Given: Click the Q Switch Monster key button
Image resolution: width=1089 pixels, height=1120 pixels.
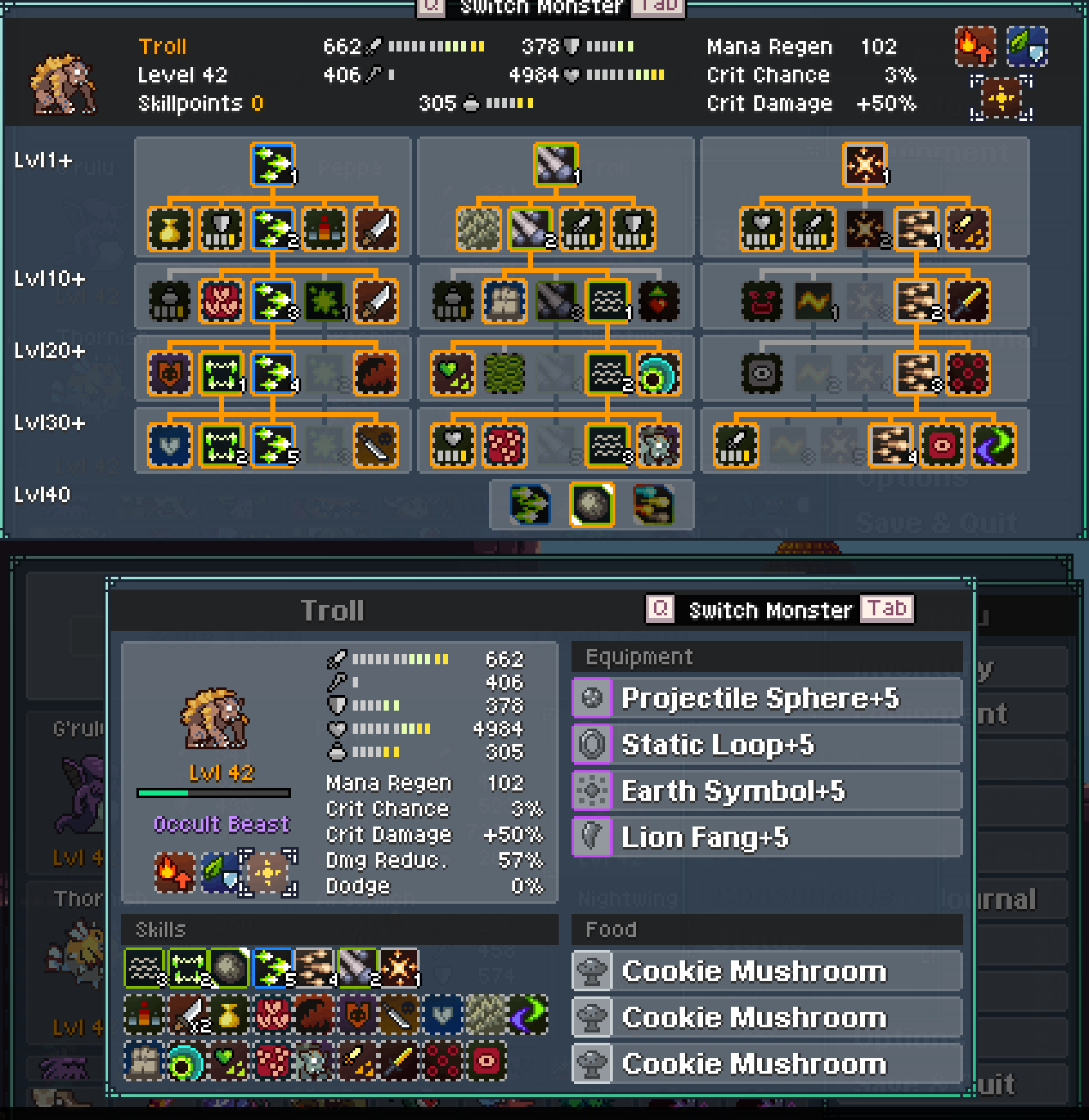Looking at the screenshot, I should point(660,608).
